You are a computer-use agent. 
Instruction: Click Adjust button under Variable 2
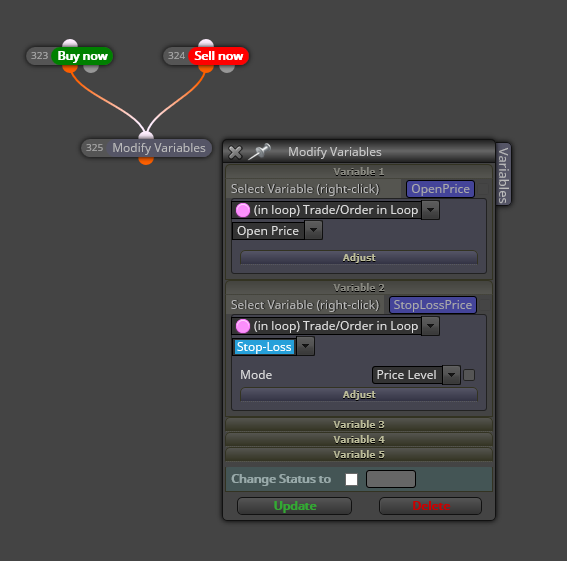click(359, 395)
